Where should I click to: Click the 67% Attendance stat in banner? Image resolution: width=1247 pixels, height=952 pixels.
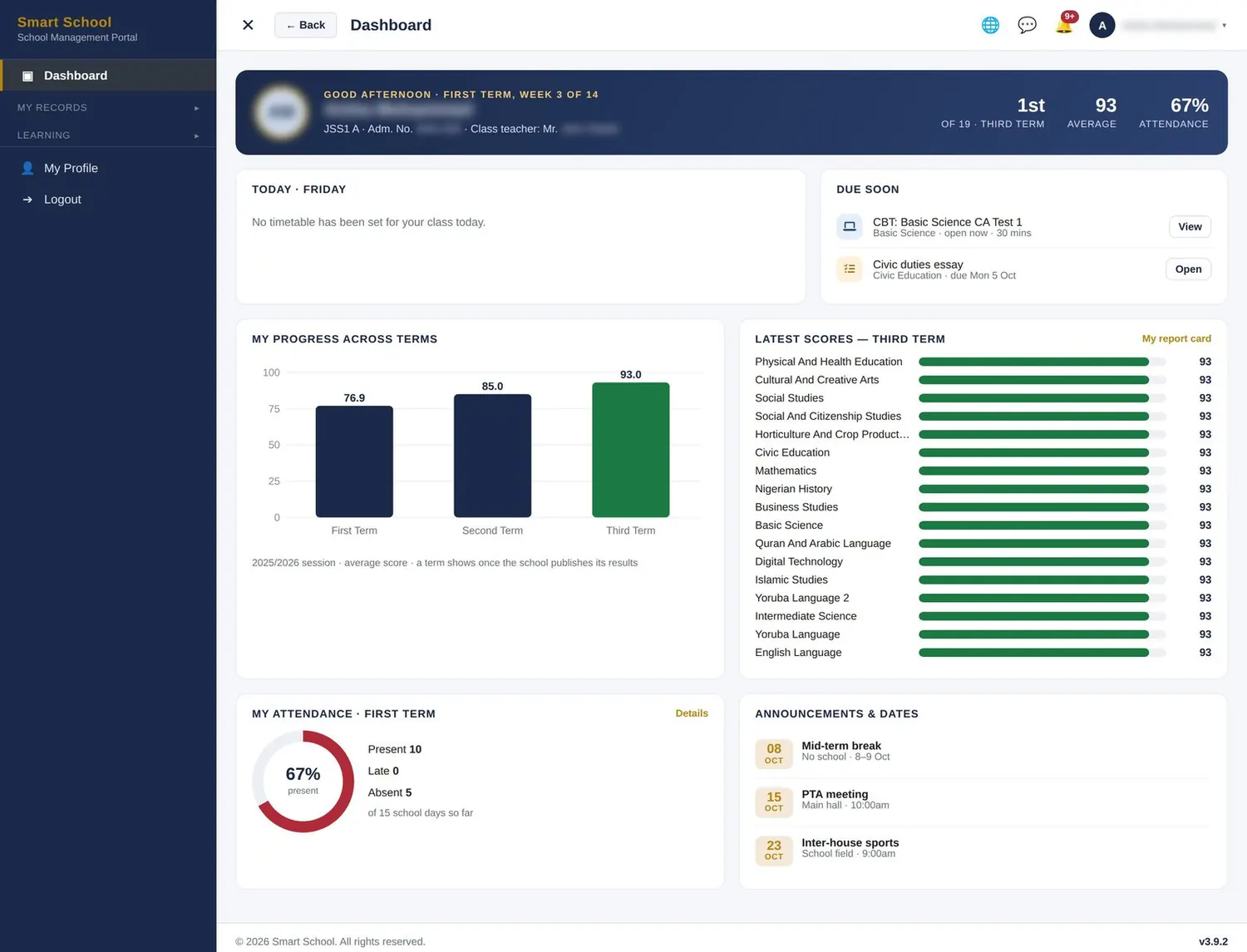1174,112
